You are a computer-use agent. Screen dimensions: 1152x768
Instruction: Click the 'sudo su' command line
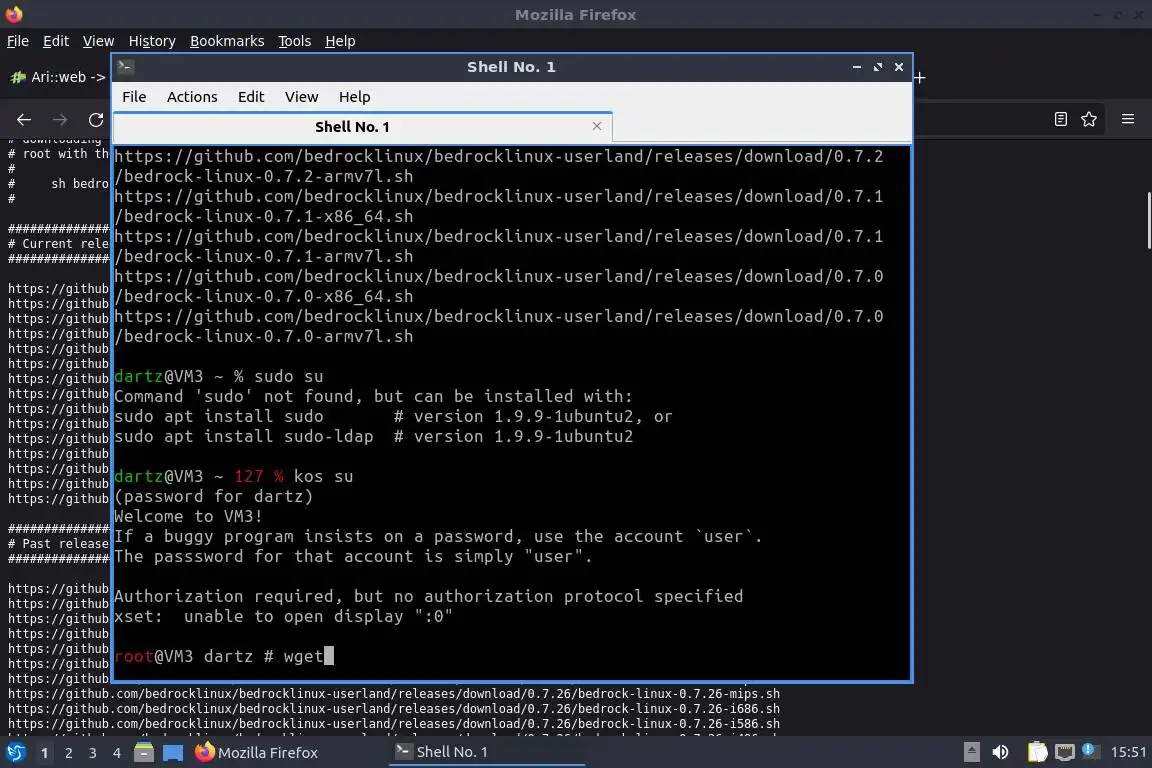(218, 376)
